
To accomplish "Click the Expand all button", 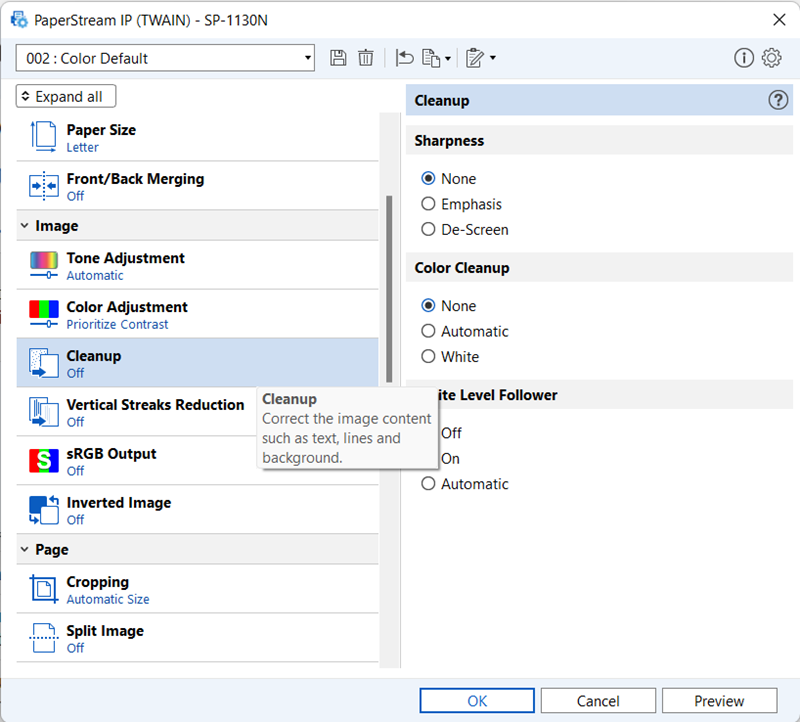I will pyautogui.click(x=66, y=97).
